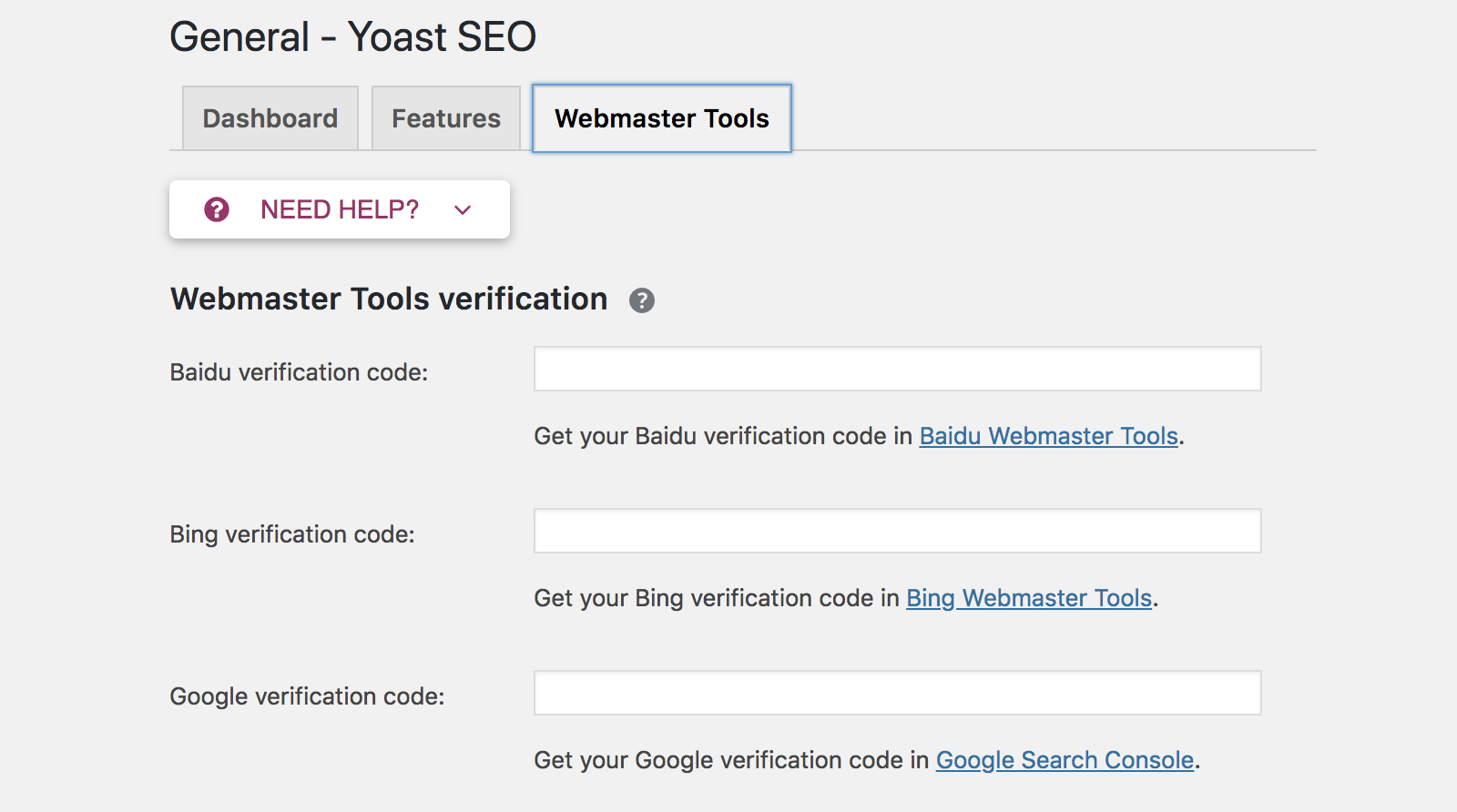Focus the Baidu verification code field
Viewport: 1457px width, 812px height.
[897, 369]
